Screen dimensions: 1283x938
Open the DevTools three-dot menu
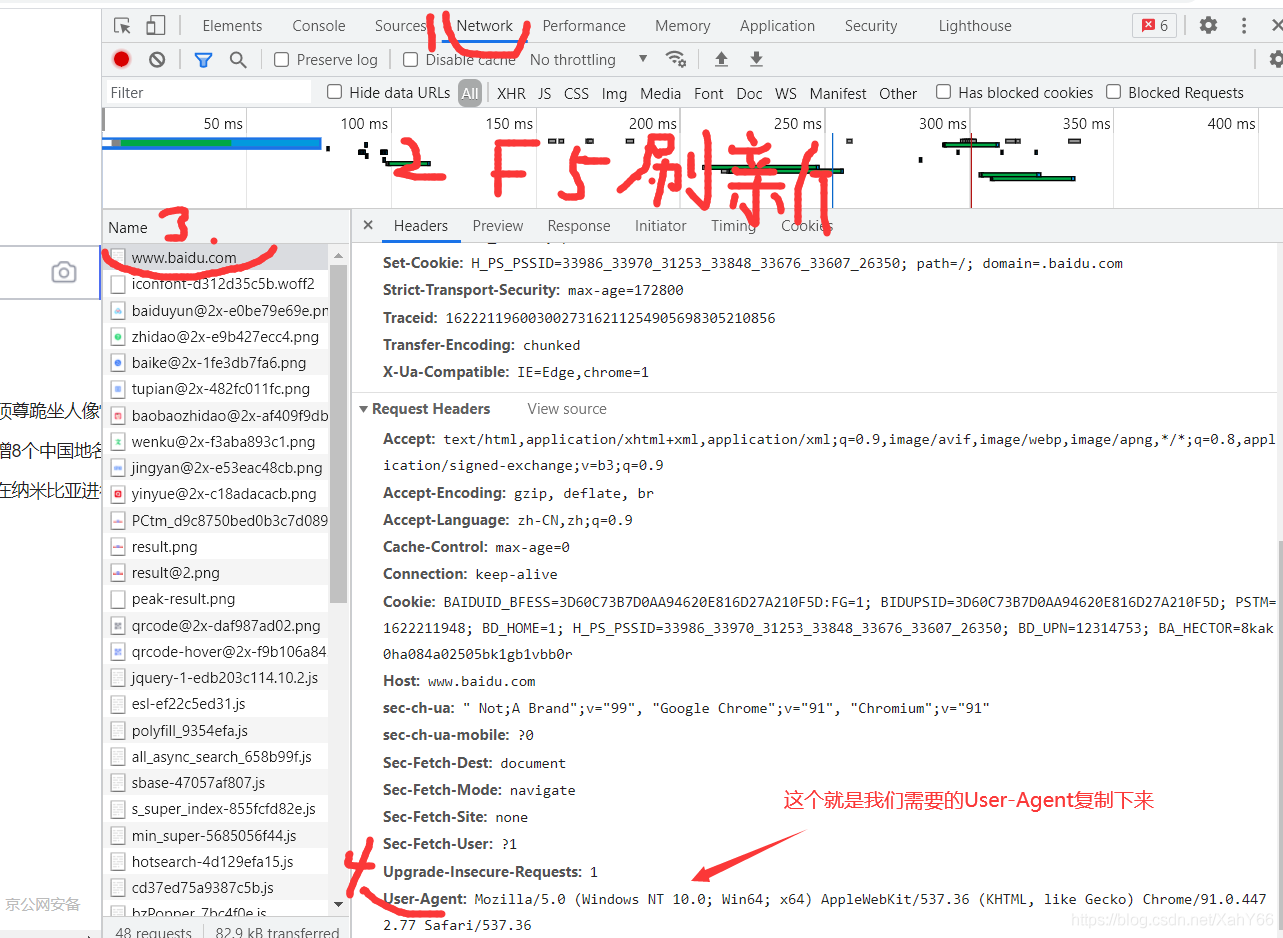[1244, 26]
